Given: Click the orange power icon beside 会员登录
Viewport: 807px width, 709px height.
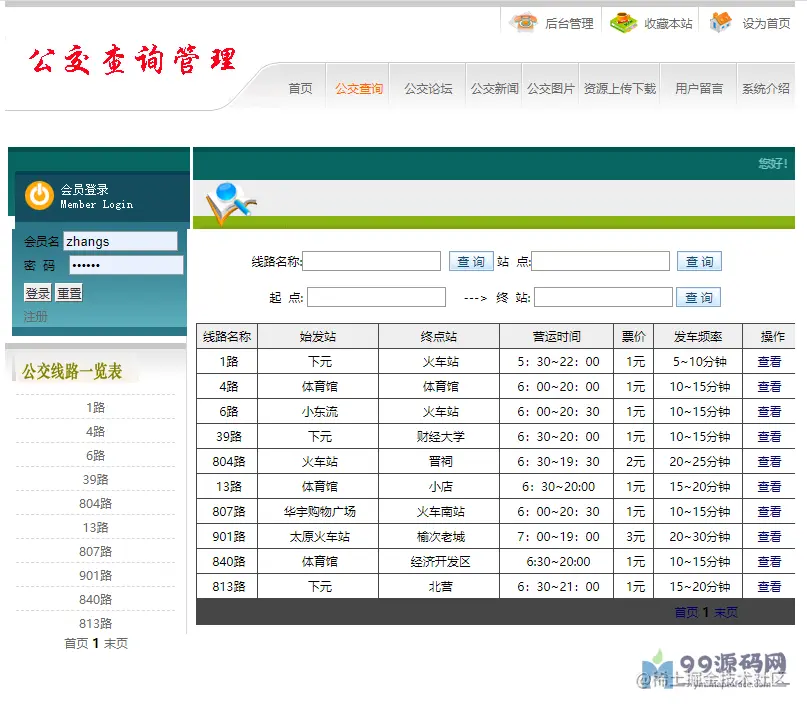Looking at the screenshot, I should 40,196.
